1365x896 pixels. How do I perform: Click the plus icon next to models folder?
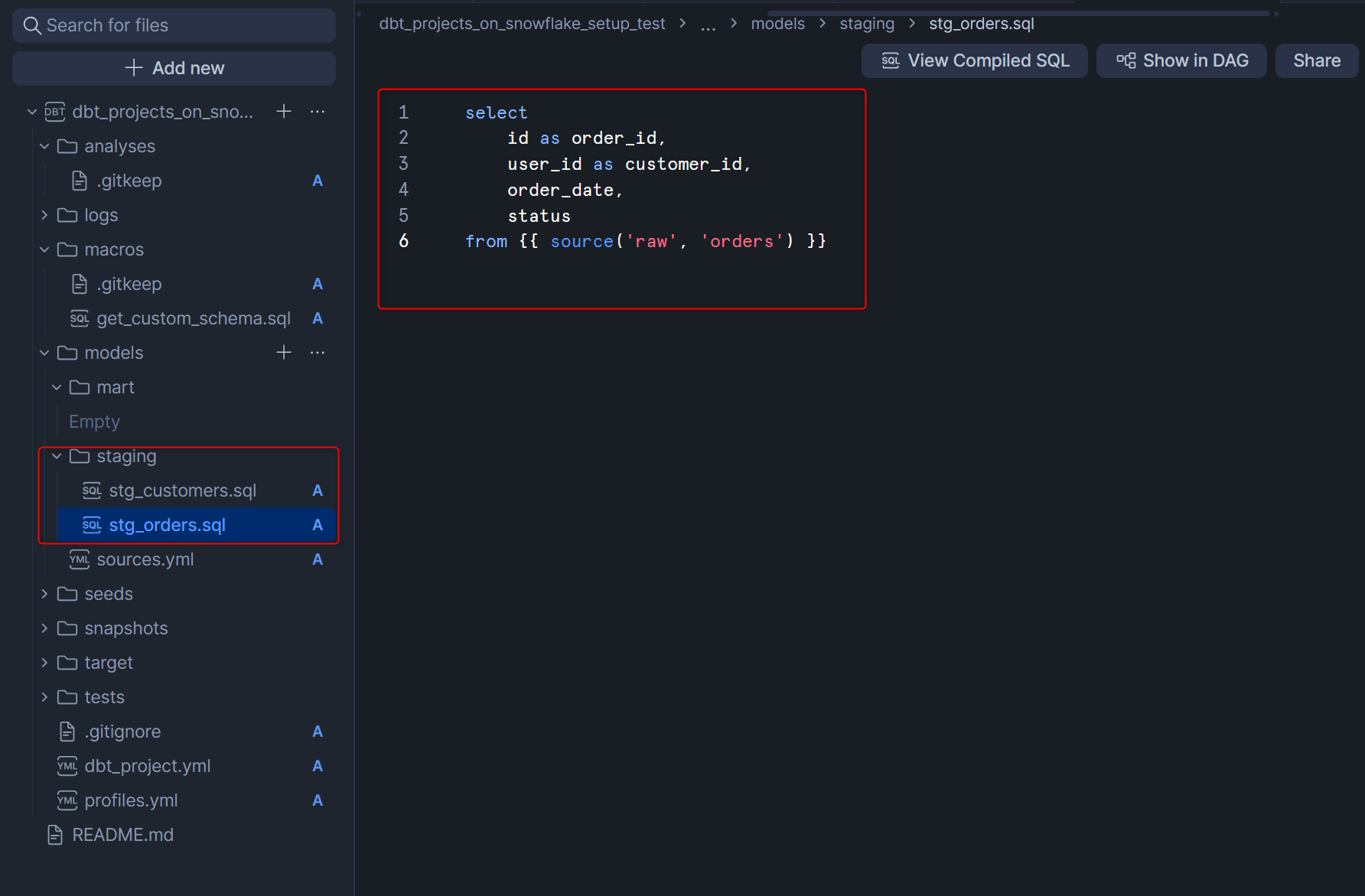click(284, 353)
